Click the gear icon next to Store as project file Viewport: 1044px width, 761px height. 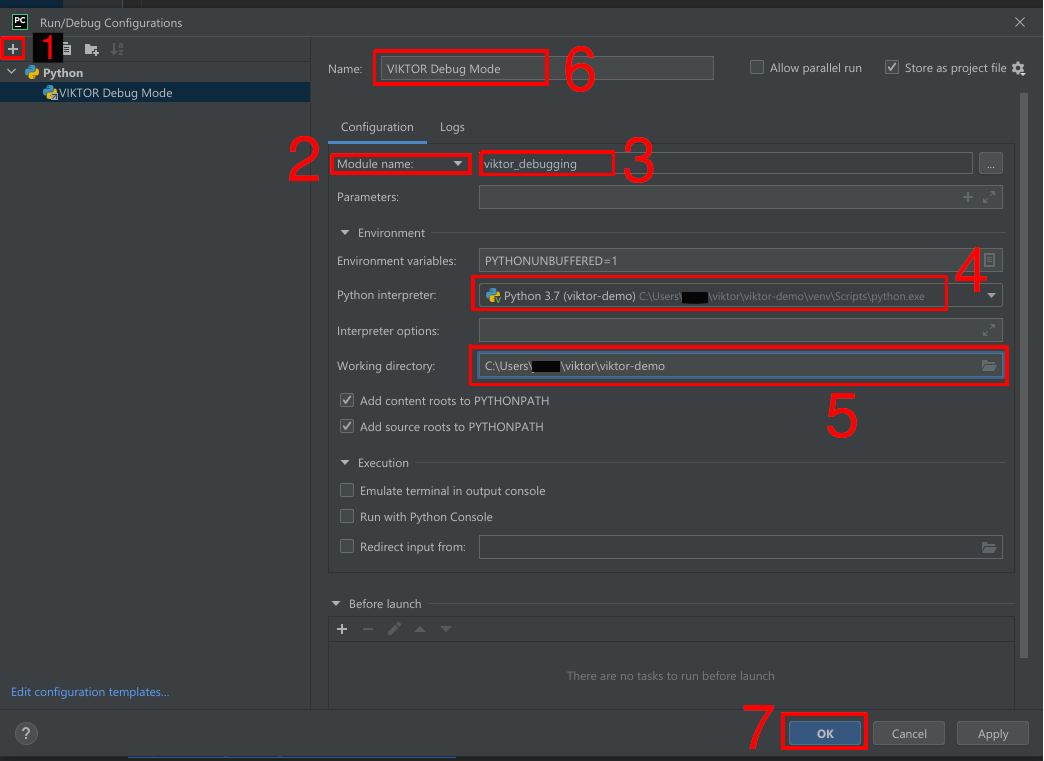click(1018, 68)
